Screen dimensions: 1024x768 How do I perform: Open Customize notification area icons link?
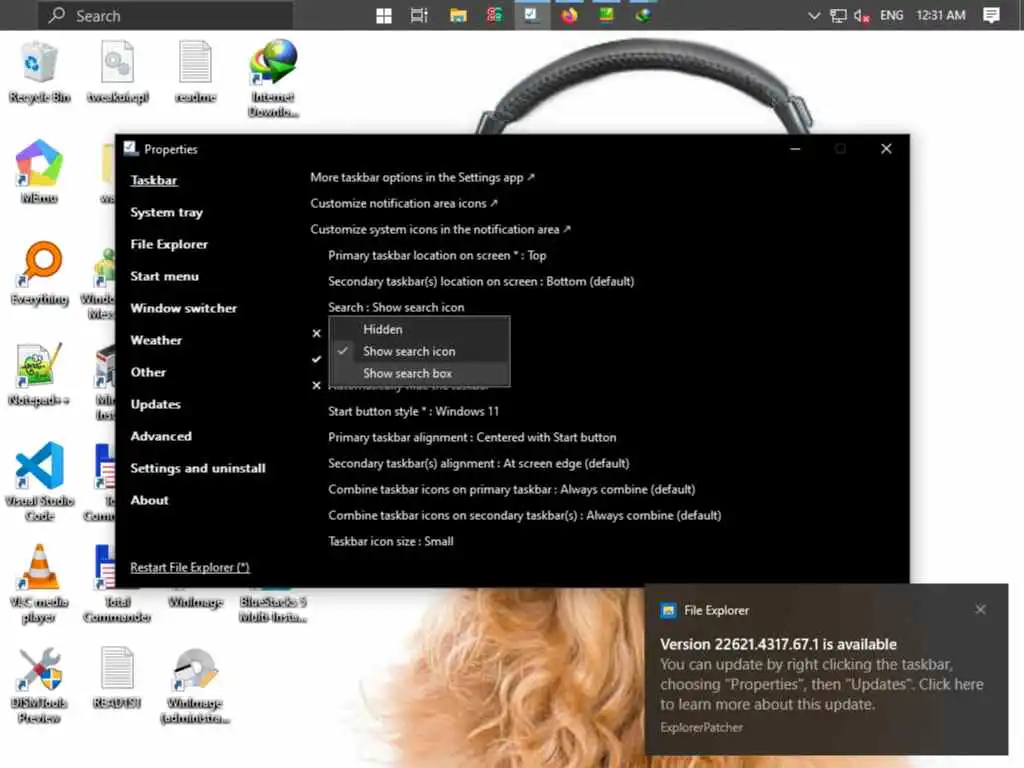tap(404, 204)
